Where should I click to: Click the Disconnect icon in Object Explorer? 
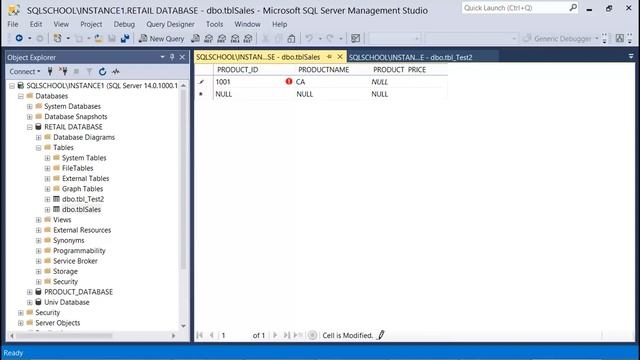(x=63, y=71)
